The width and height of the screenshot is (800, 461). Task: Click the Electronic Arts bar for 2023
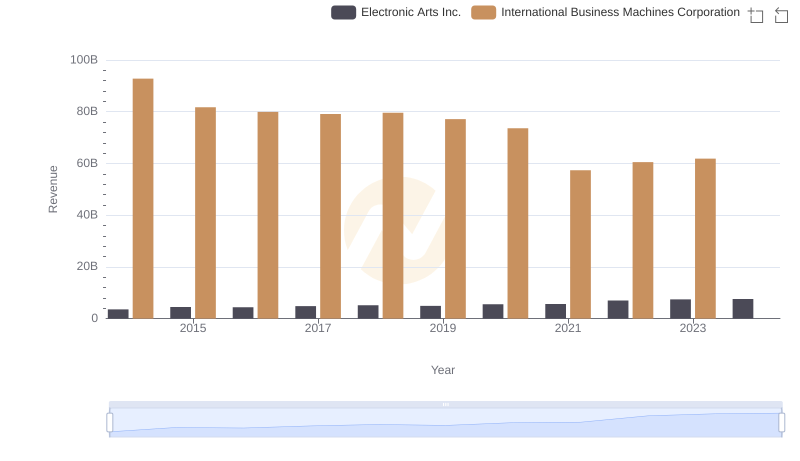pos(681,309)
